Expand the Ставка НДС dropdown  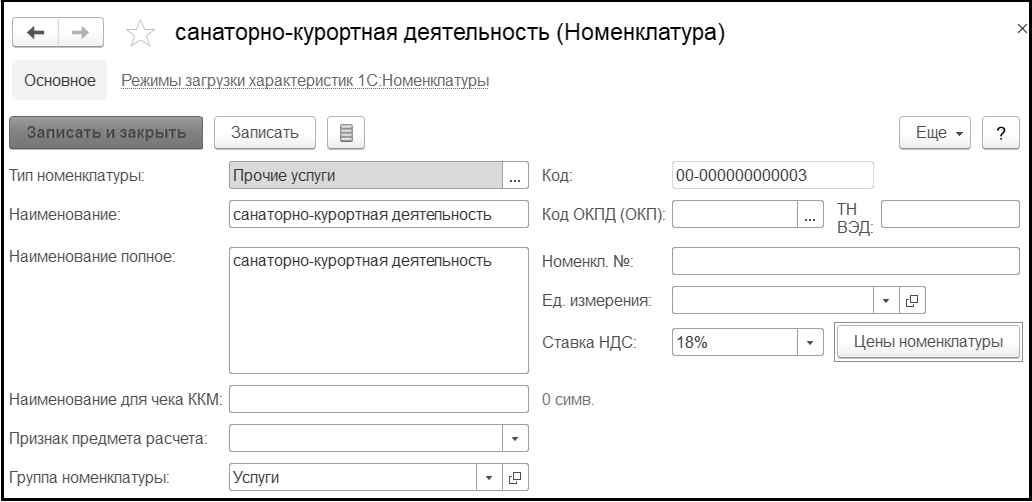click(x=809, y=342)
